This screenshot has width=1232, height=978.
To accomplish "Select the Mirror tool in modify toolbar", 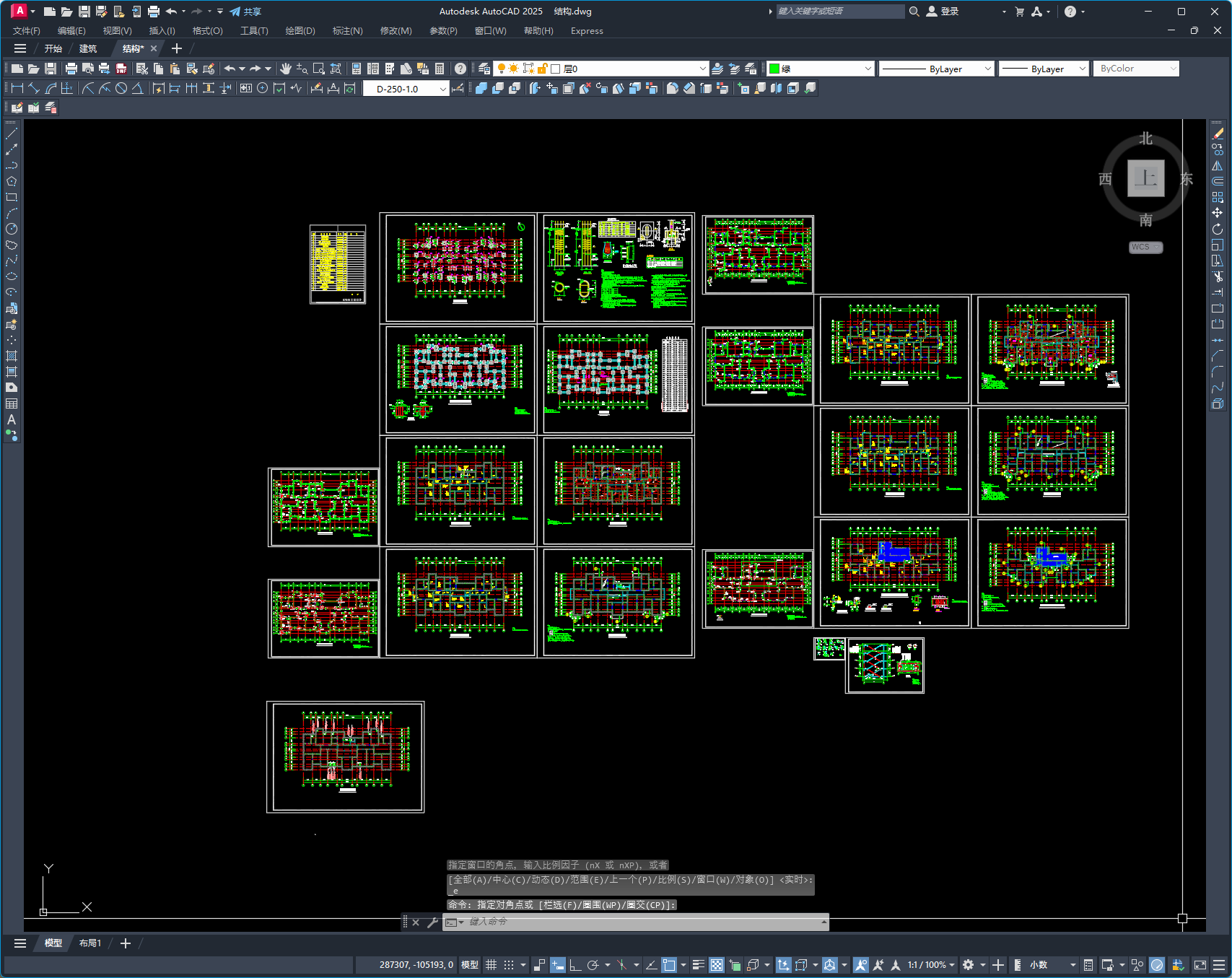I will pyautogui.click(x=1218, y=165).
